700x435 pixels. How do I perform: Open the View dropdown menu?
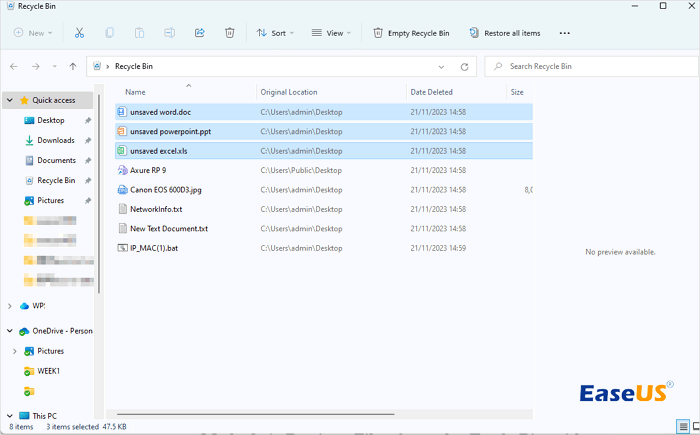330,33
